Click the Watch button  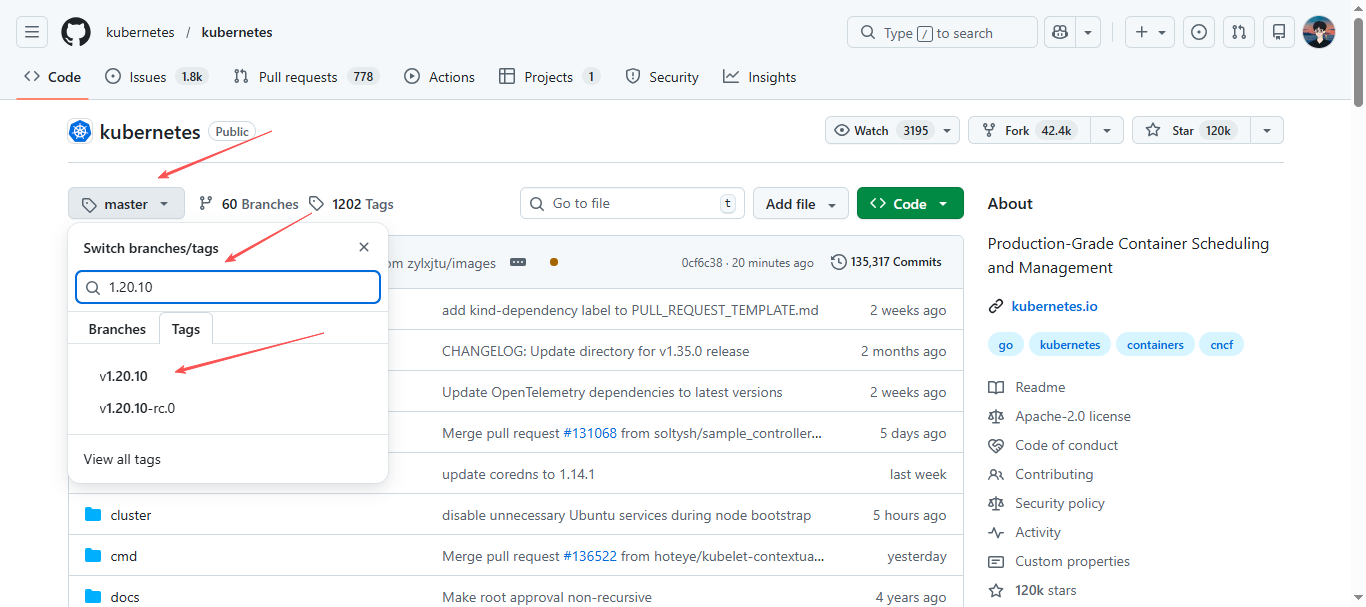882,130
